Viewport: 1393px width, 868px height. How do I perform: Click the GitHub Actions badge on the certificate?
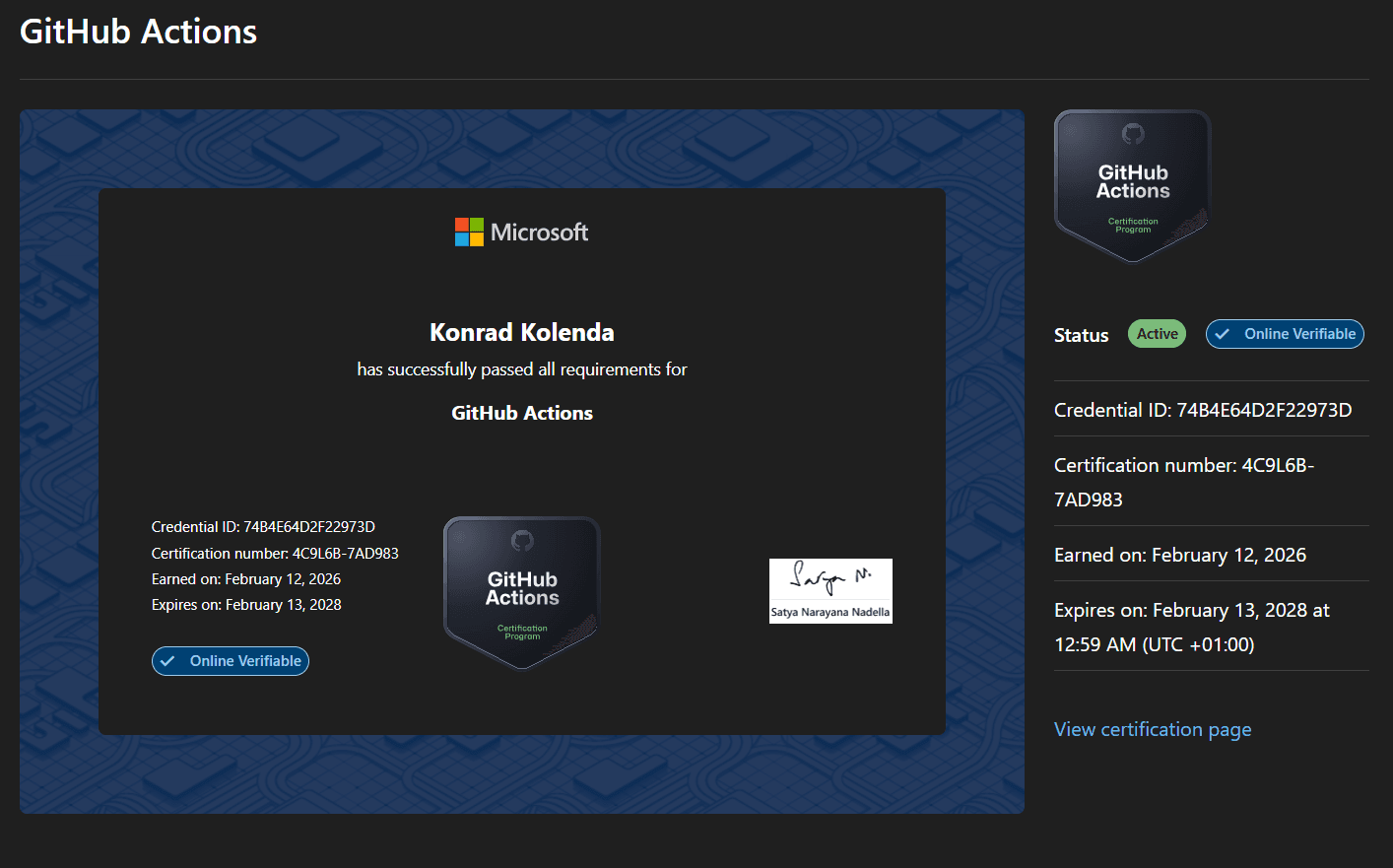coord(522,593)
